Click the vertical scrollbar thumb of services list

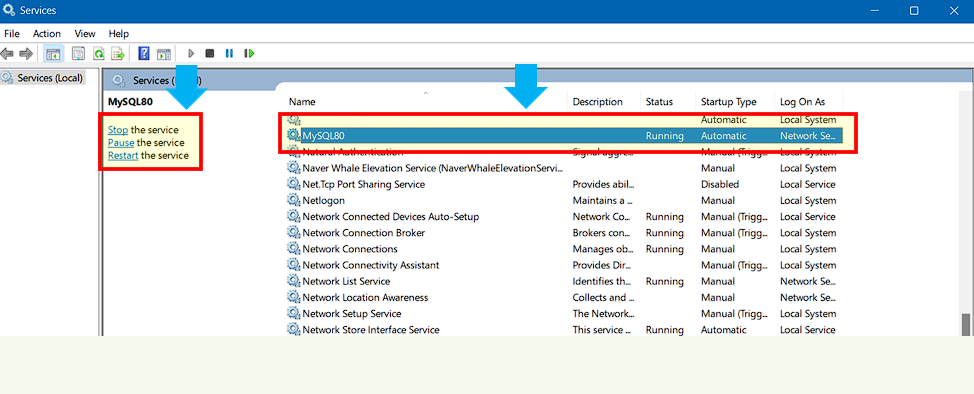[x=965, y=324]
